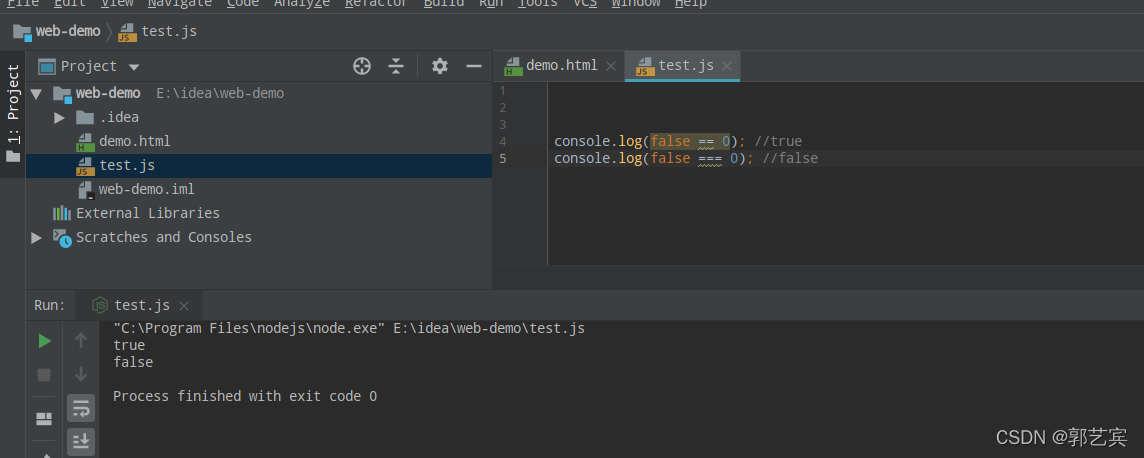Collapse the web-demo root folder

pos(36,93)
